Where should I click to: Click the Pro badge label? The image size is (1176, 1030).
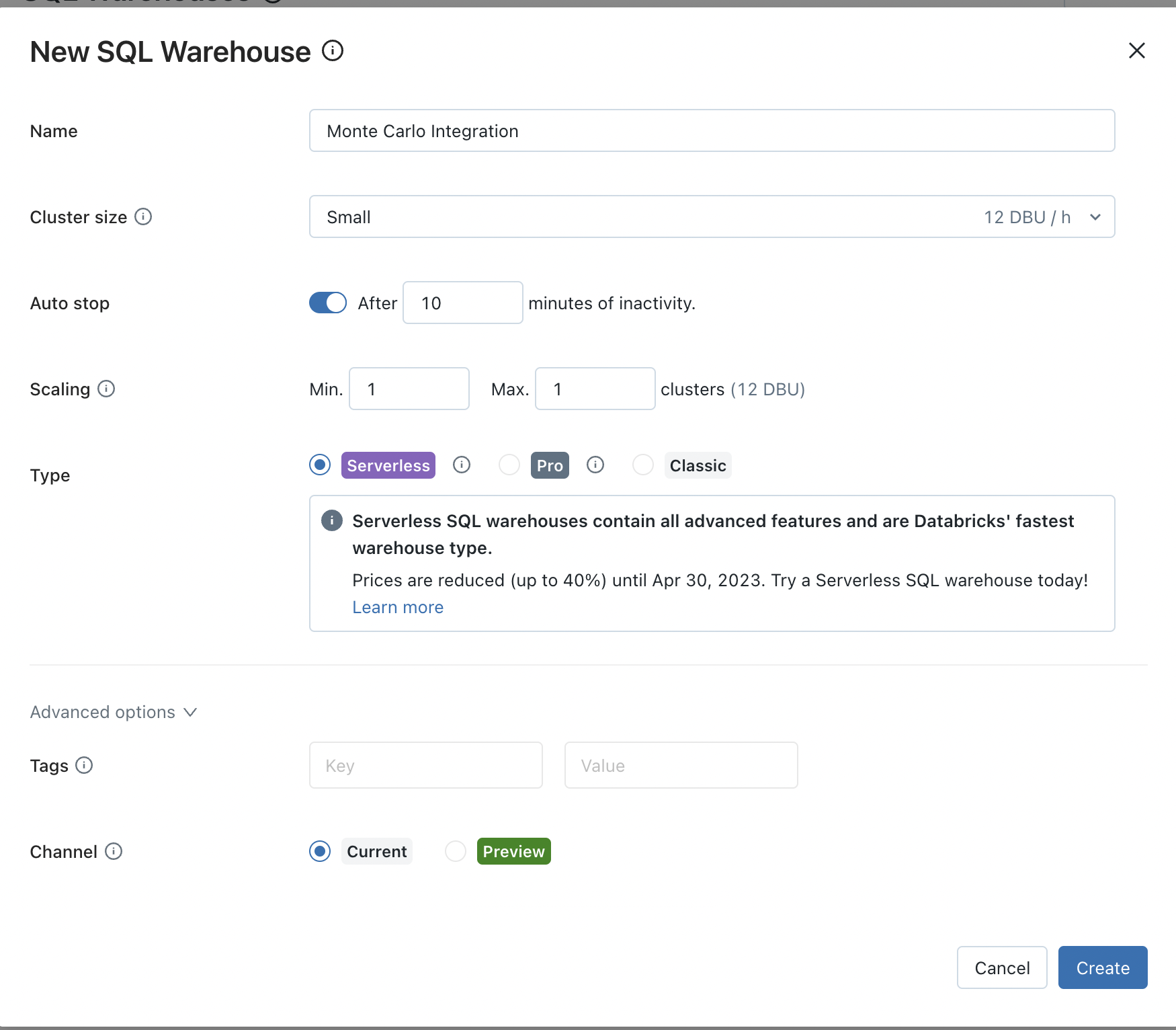[550, 465]
